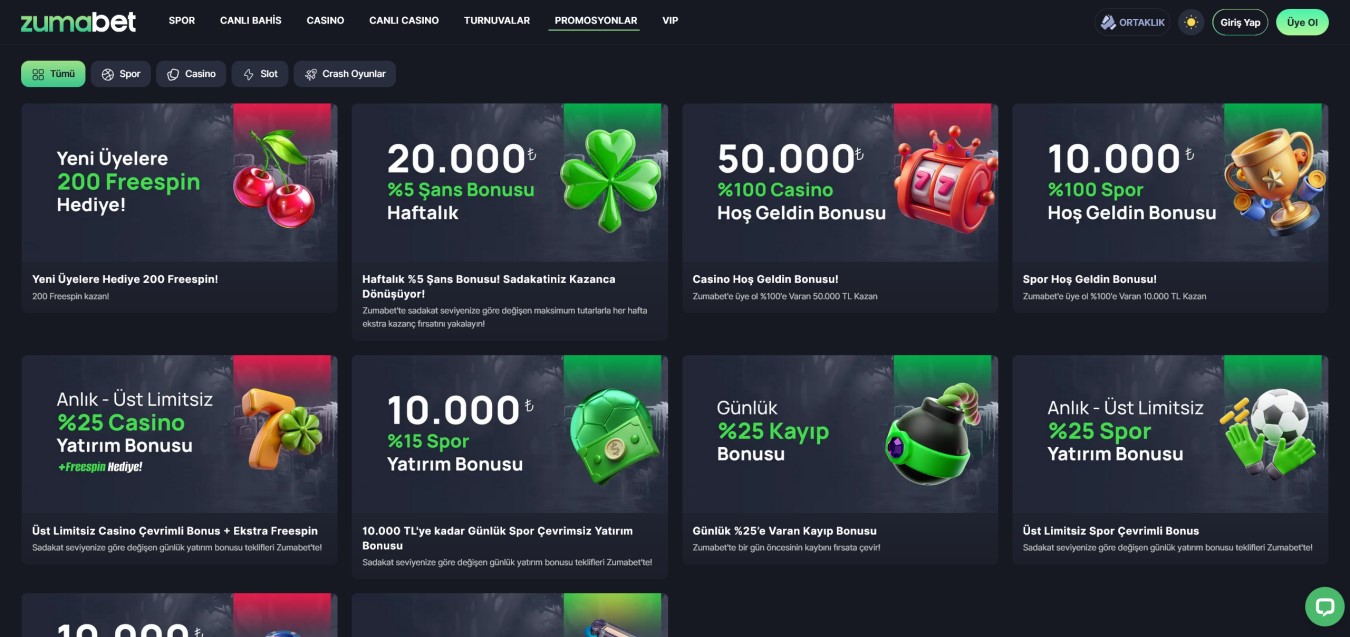
Task: Open the Haftalık %5 Şans Bonusu link
Action: click(x=489, y=286)
